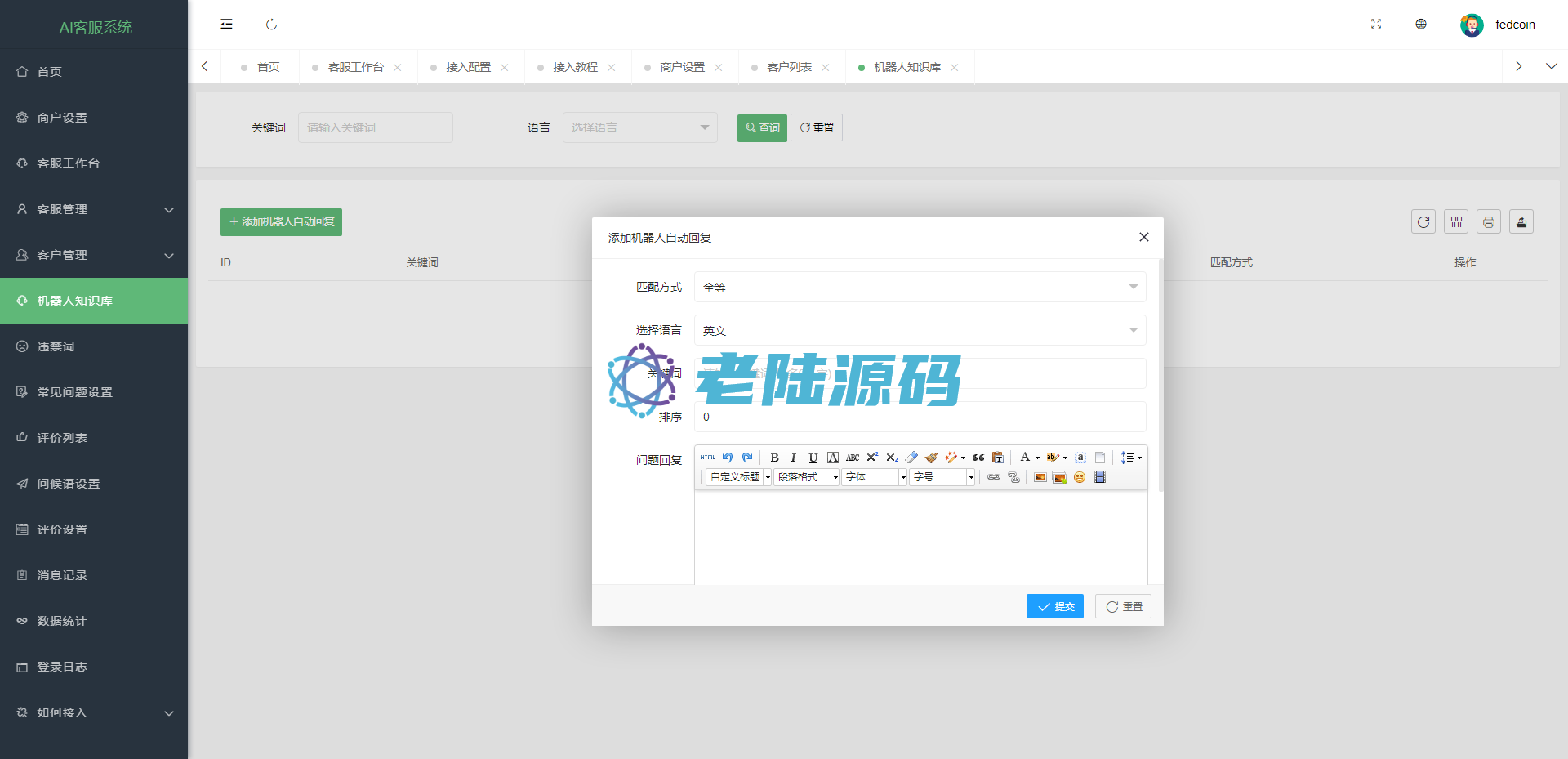The width and height of the screenshot is (1568, 759).
Task: Switch to the 客户列表 tab
Action: coord(789,67)
